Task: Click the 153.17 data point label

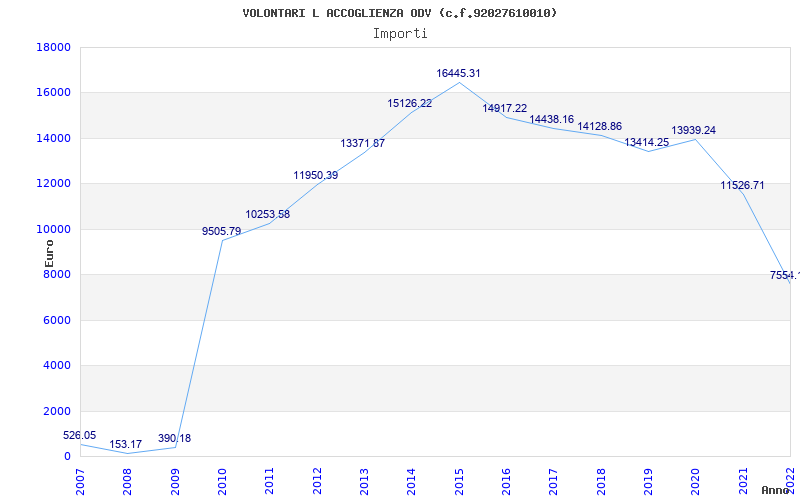Action: click(x=126, y=444)
